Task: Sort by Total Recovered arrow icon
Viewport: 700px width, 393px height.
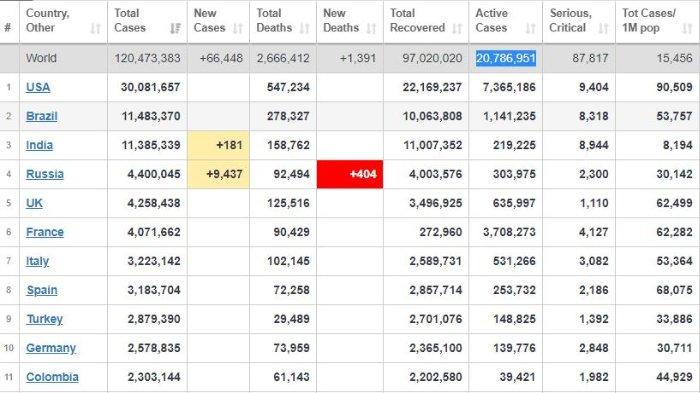Action: pos(457,29)
